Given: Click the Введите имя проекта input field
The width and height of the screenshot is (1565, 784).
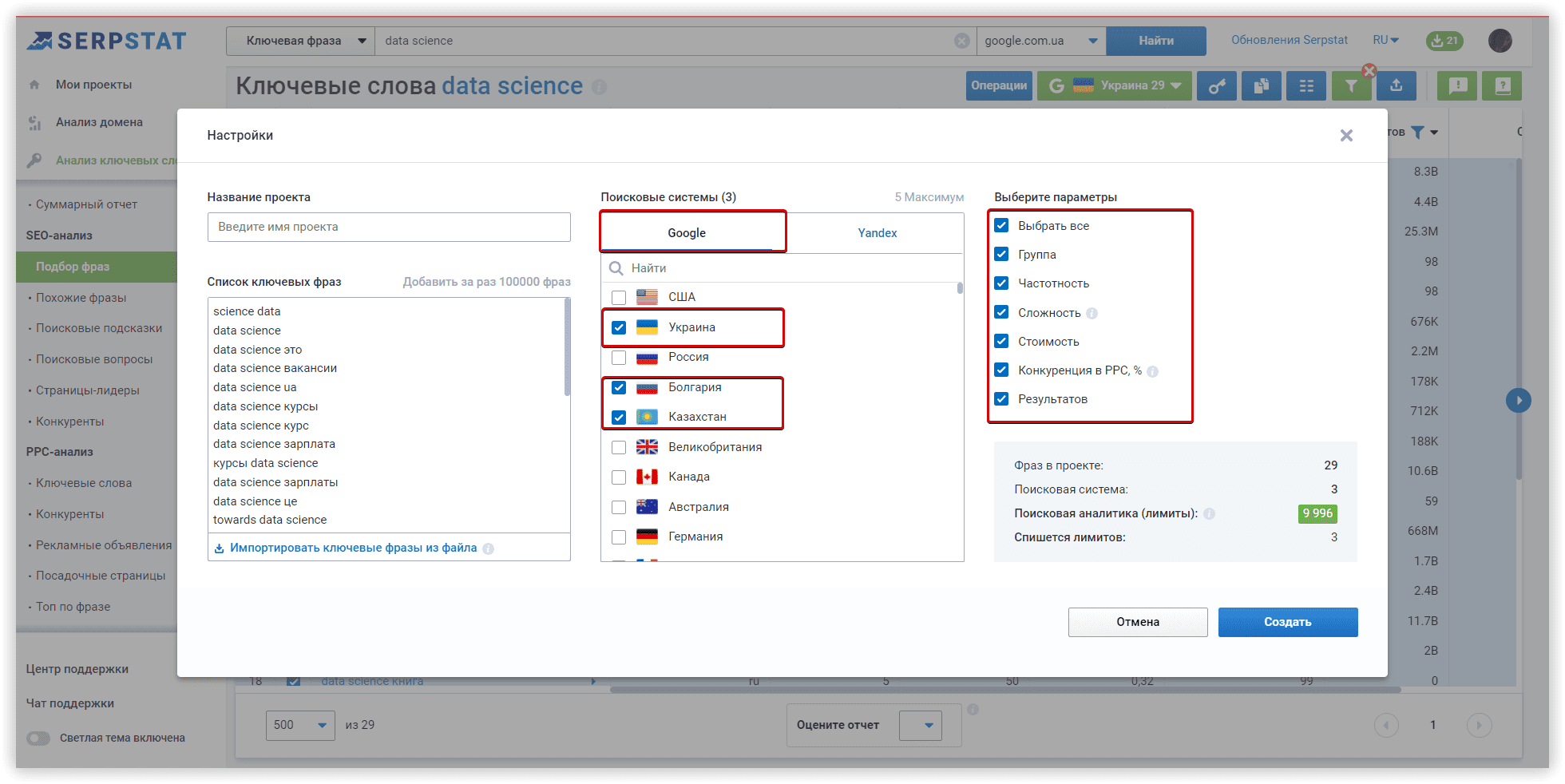Looking at the screenshot, I should (x=389, y=228).
